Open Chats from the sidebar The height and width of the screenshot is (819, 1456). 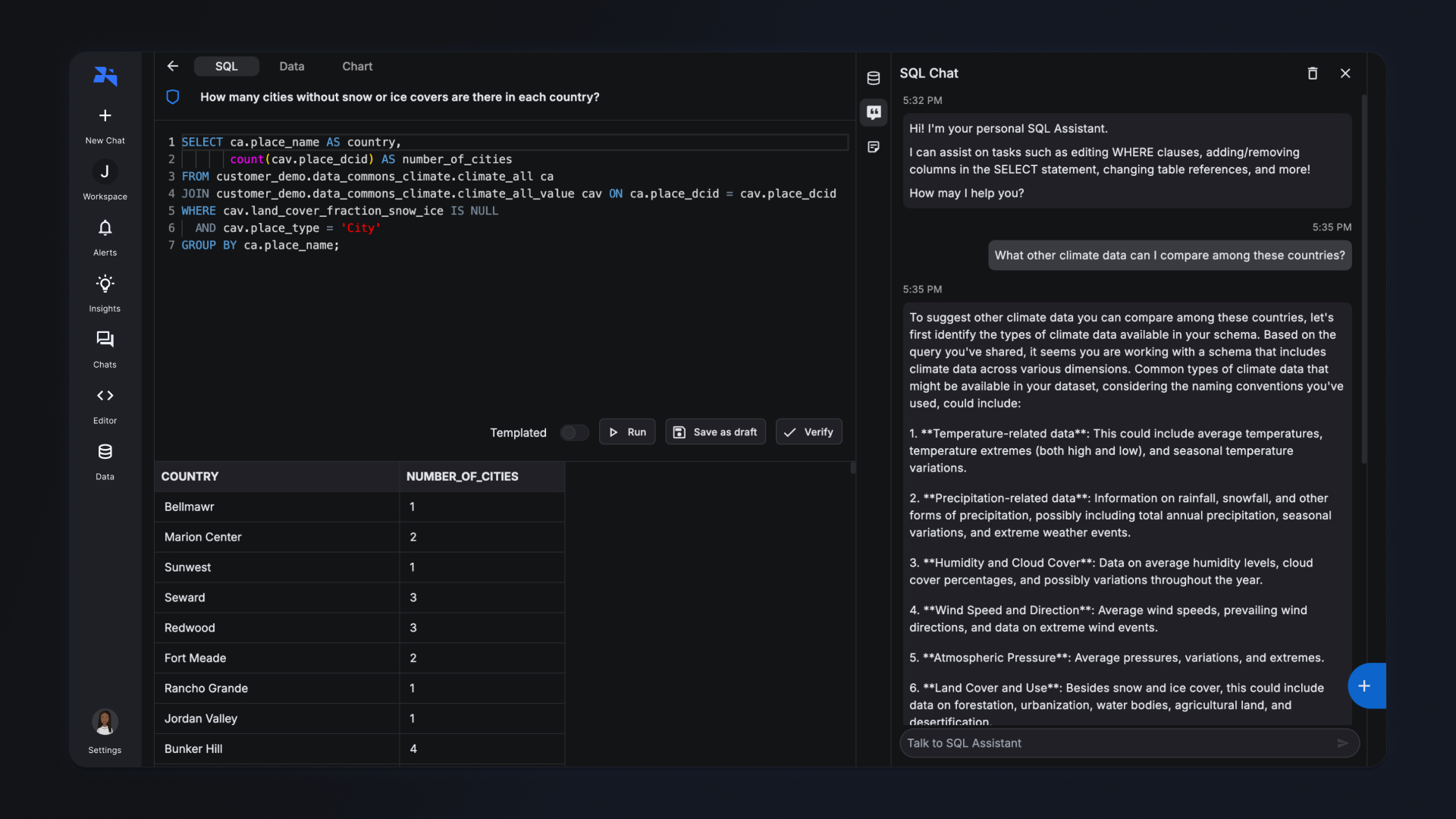pyautogui.click(x=105, y=340)
